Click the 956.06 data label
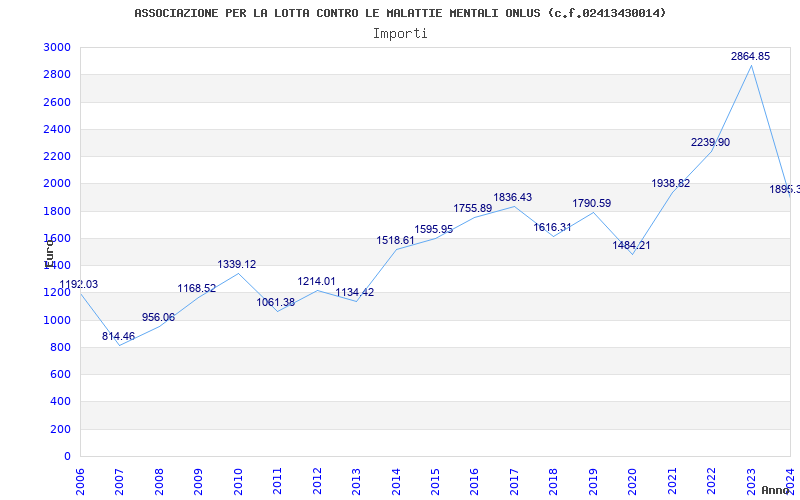 click(158, 318)
